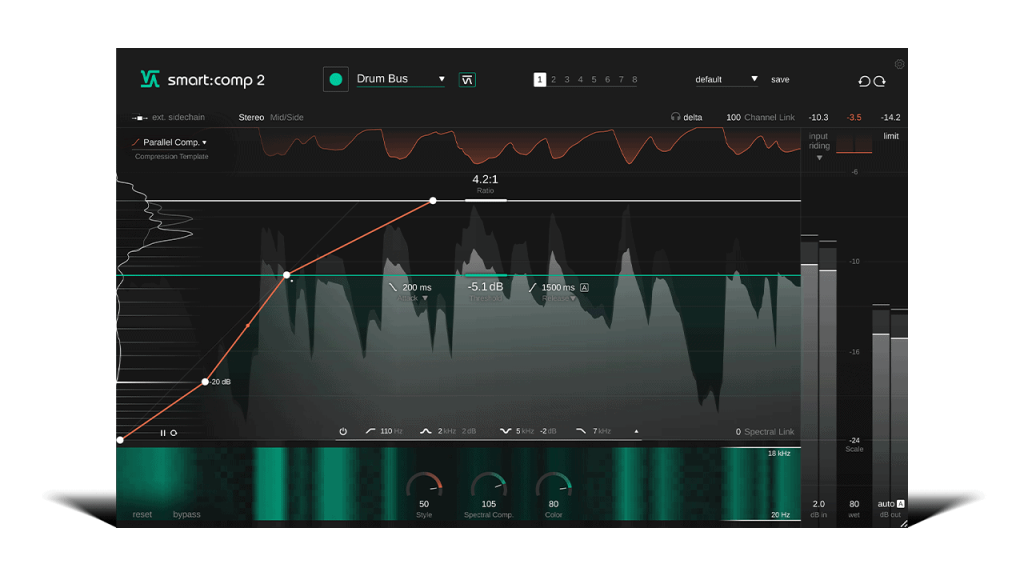Click the -10.3 input level readout
This screenshot has width=1024, height=576.
click(818, 118)
